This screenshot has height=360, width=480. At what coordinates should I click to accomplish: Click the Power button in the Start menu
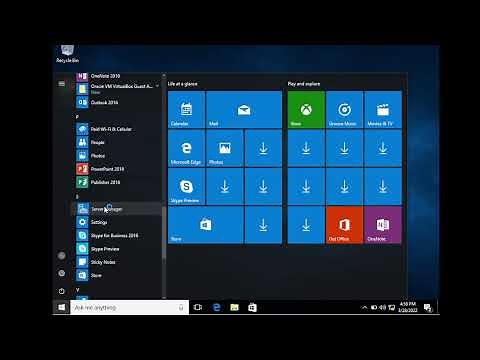[62, 291]
